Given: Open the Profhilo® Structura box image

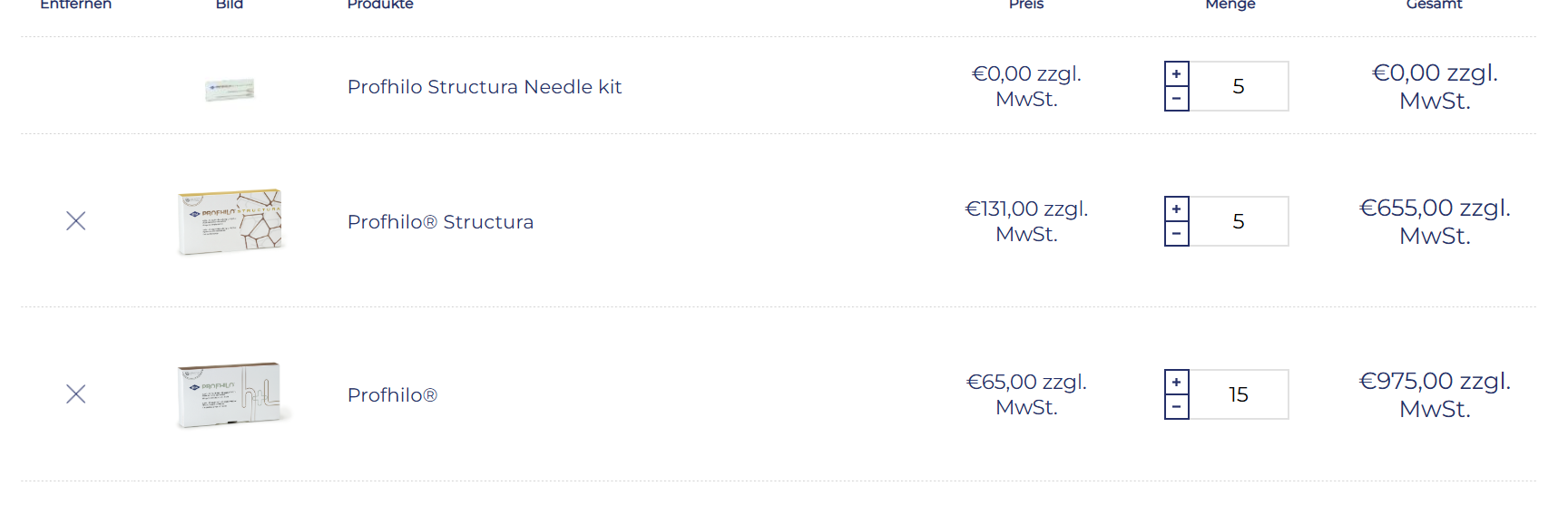Looking at the screenshot, I should coord(230,222).
